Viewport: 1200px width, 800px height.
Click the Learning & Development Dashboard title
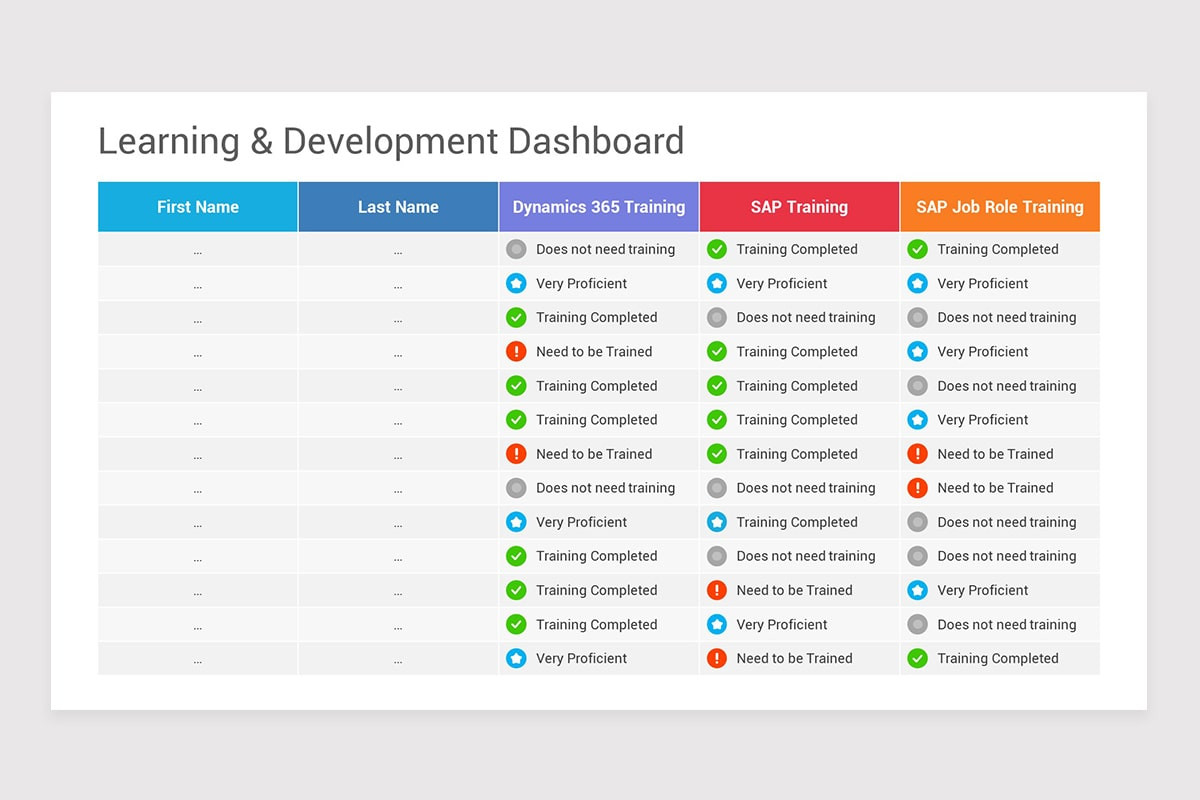point(391,141)
